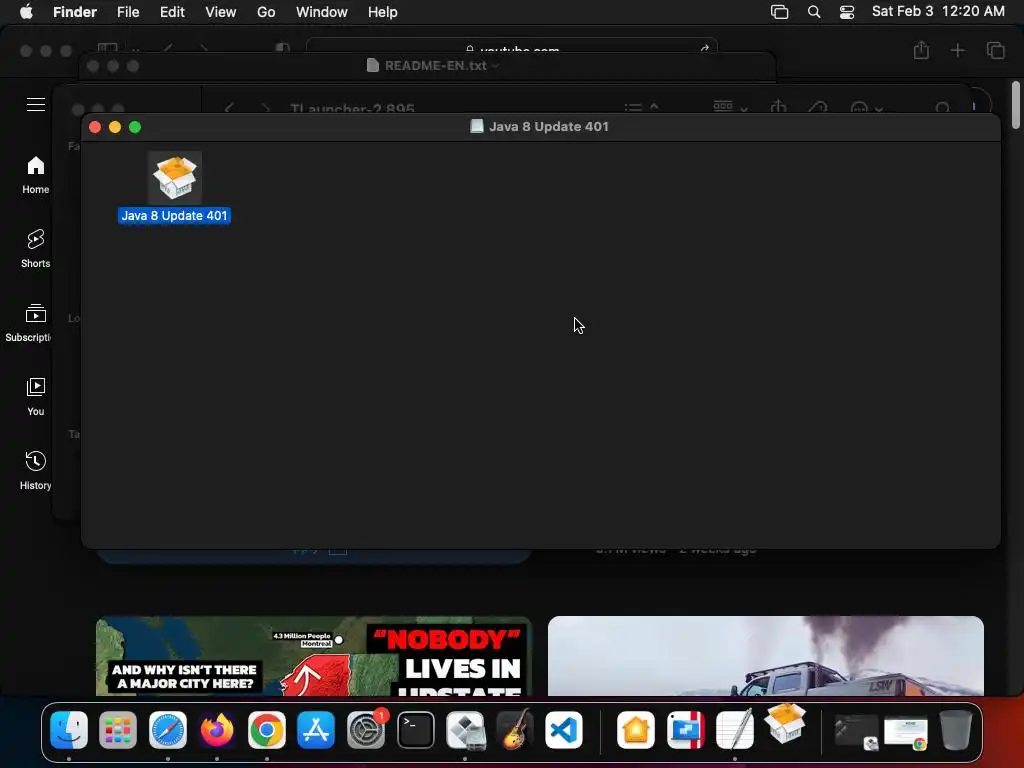Click the Safari Share button
Viewport: 1024px width, 768px height.
921,50
